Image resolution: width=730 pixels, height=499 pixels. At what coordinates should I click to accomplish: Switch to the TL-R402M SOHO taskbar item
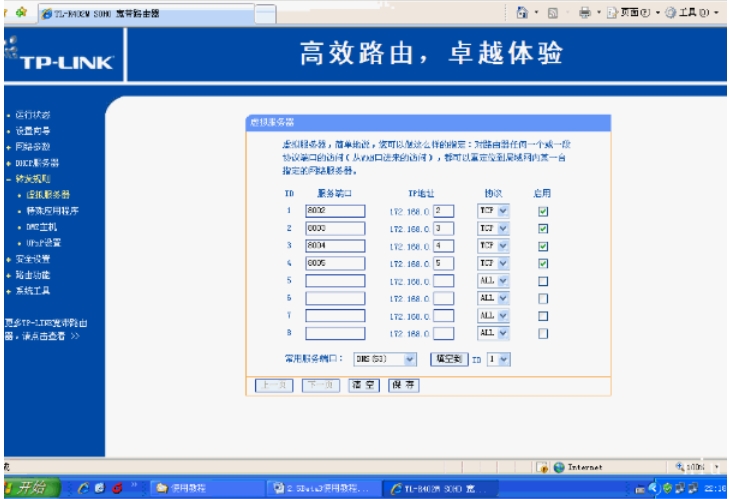click(x=440, y=488)
